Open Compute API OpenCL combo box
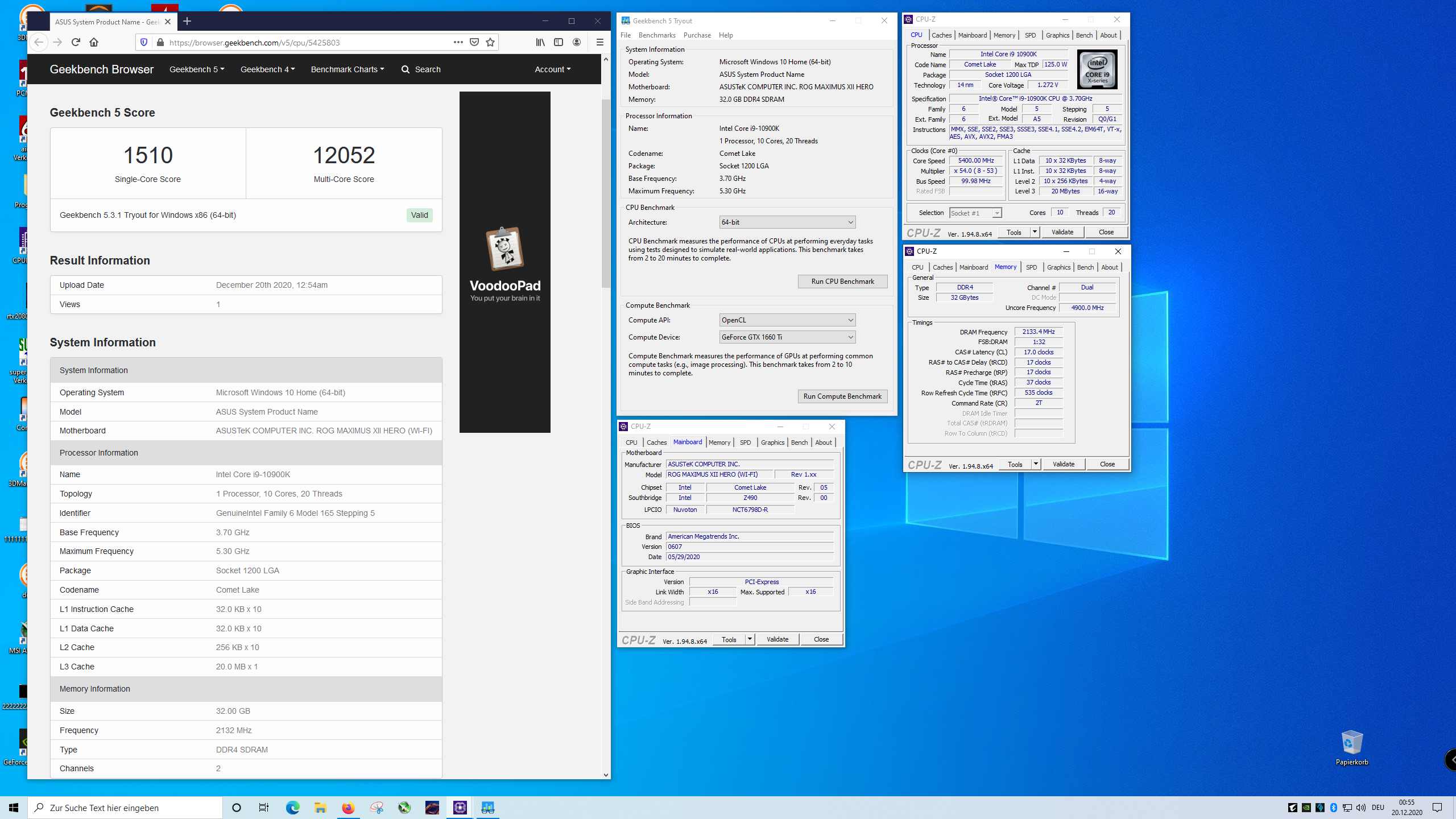This screenshot has height=819, width=1456. coord(787,320)
